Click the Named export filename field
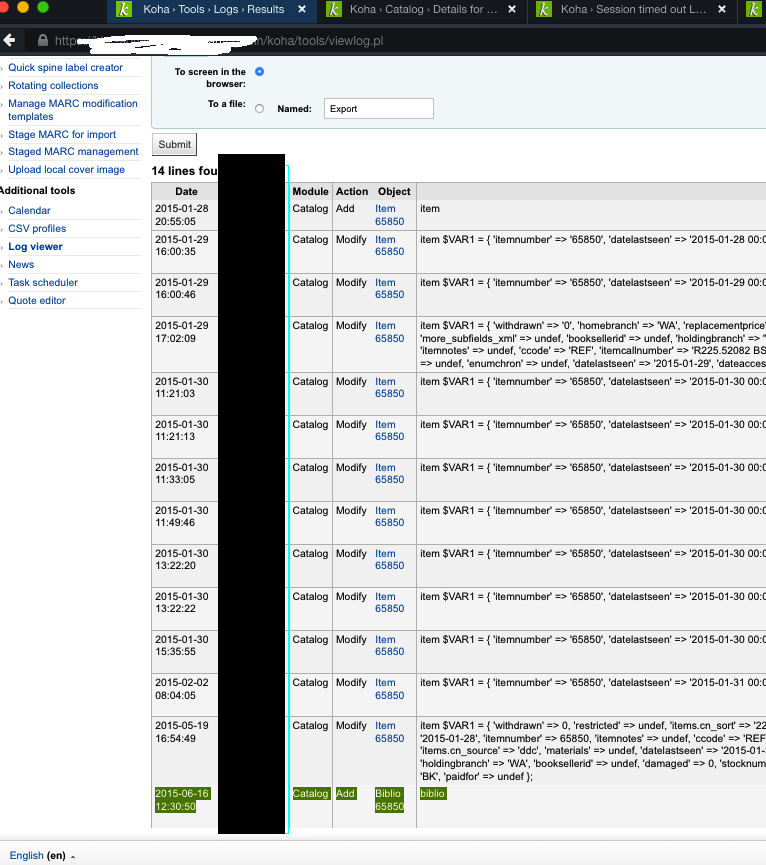This screenshot has height=865, width=766. 378,108
